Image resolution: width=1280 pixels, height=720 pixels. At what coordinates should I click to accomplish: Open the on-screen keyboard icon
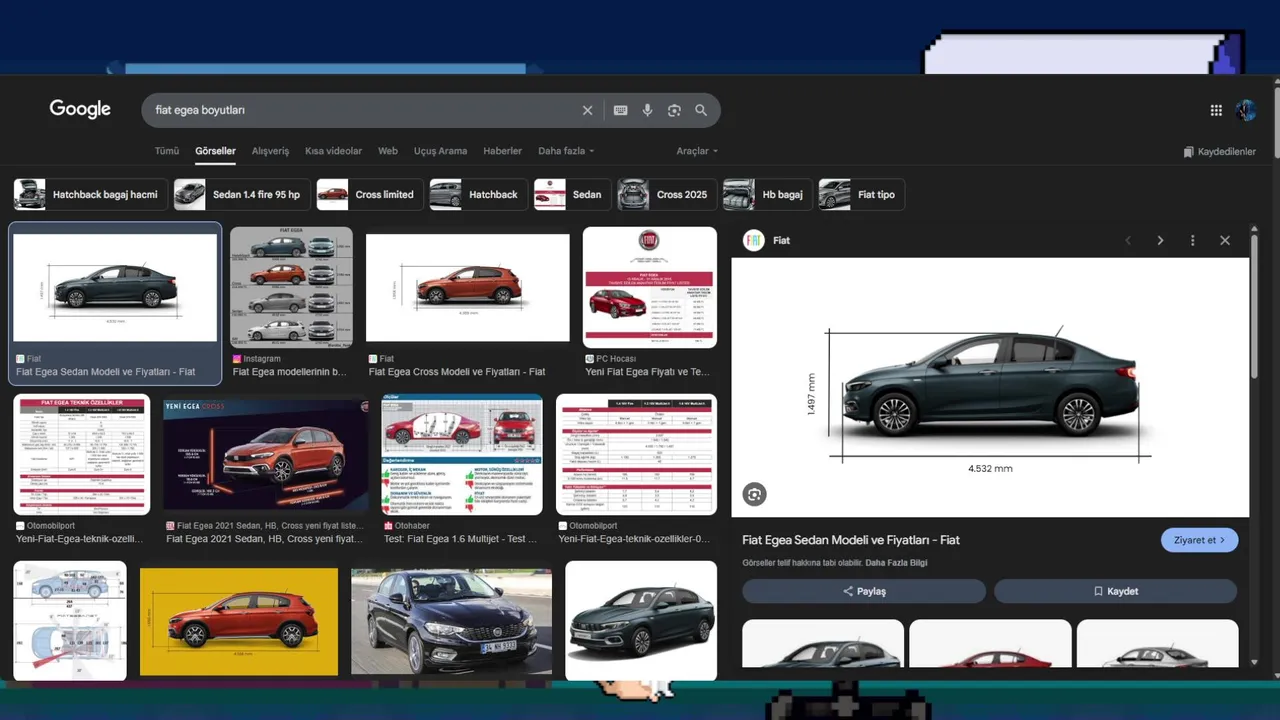coord(621,110)
